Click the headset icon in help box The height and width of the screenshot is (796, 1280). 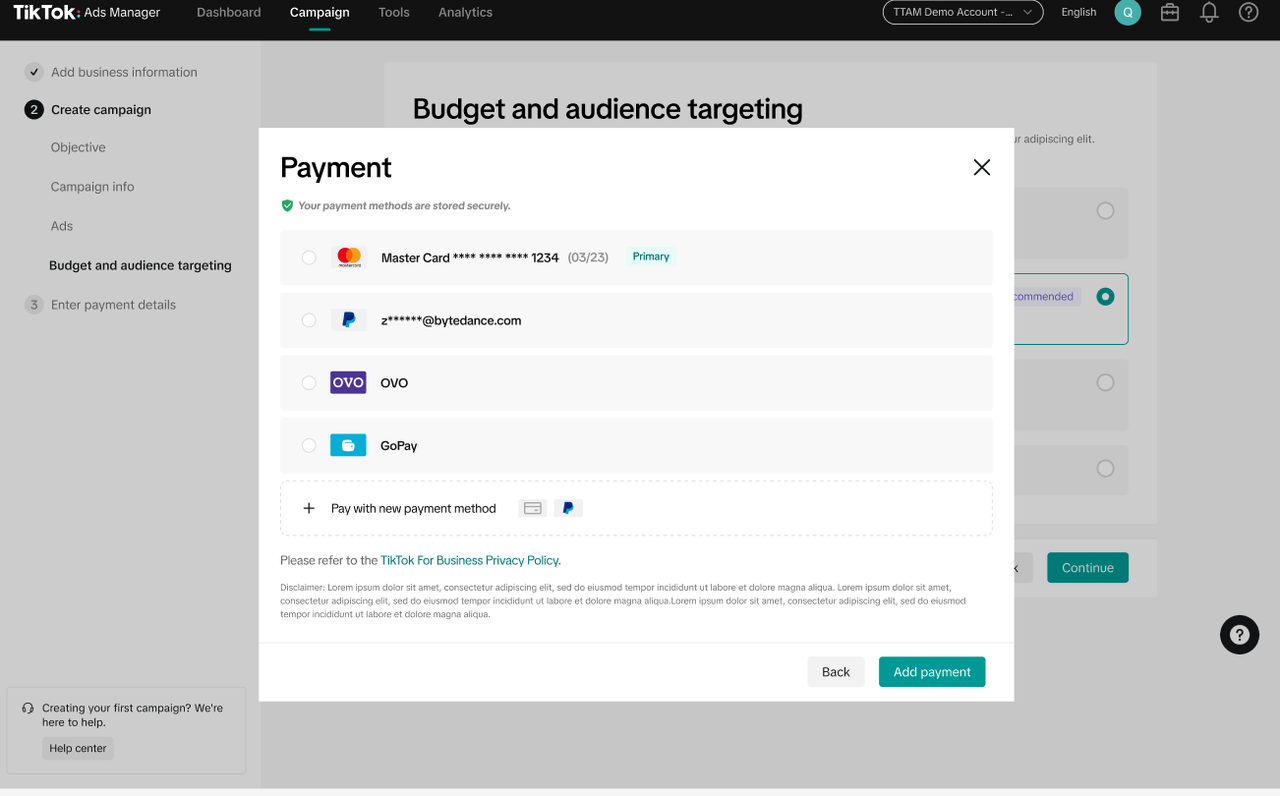pos(28,708)
